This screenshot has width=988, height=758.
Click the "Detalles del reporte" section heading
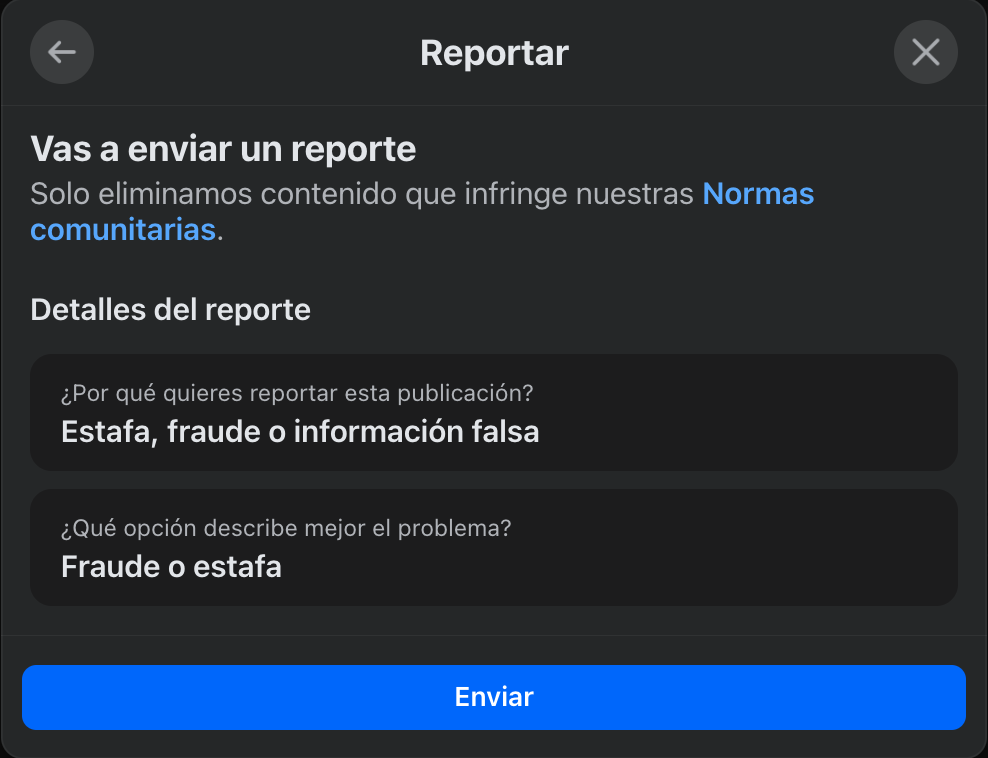point(170,309)
